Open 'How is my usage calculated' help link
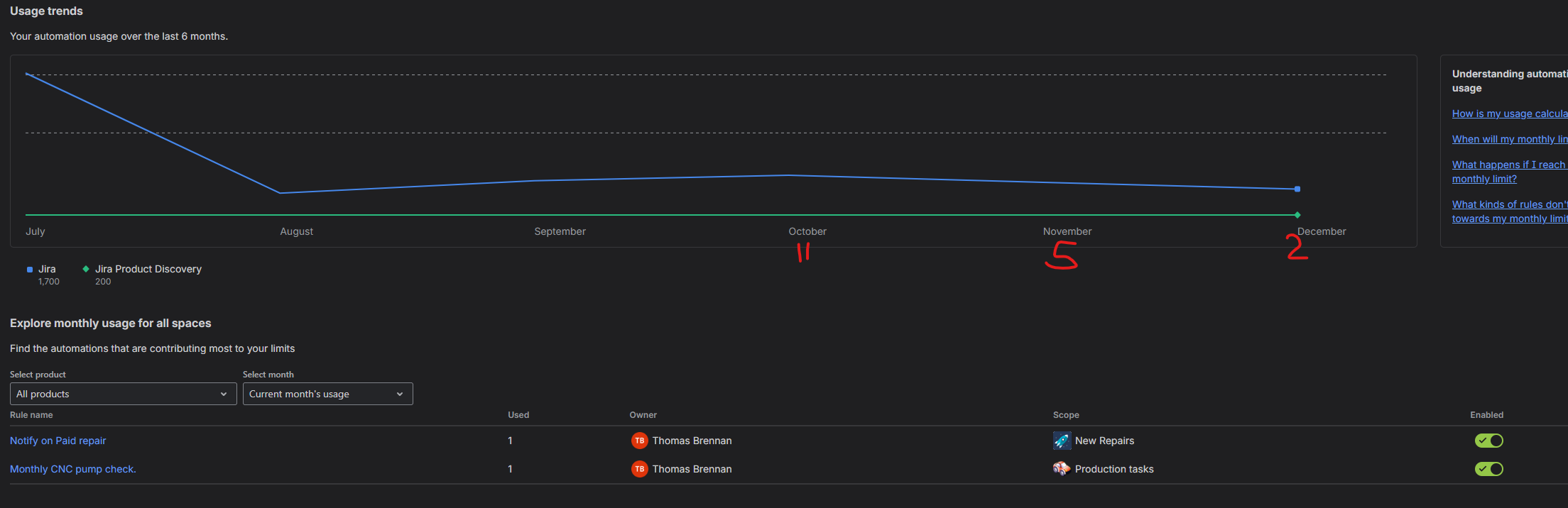 (1510, 114)
